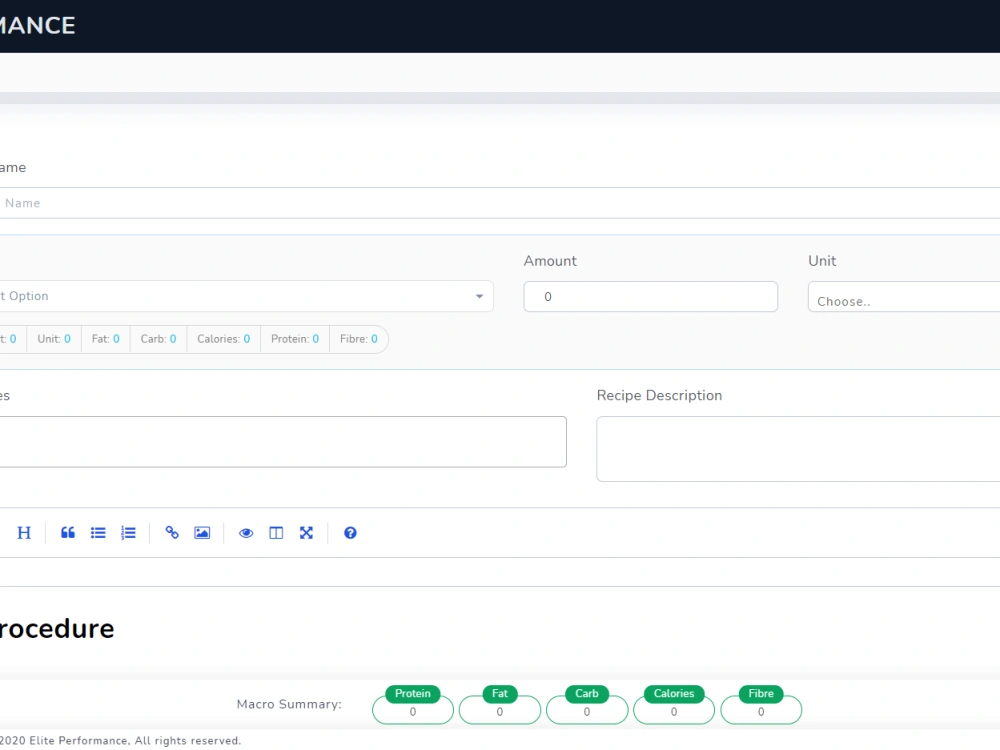This screenshot has width=1000, height=750.
Task: Create a numbered list
Action: (x=128, y=533)
